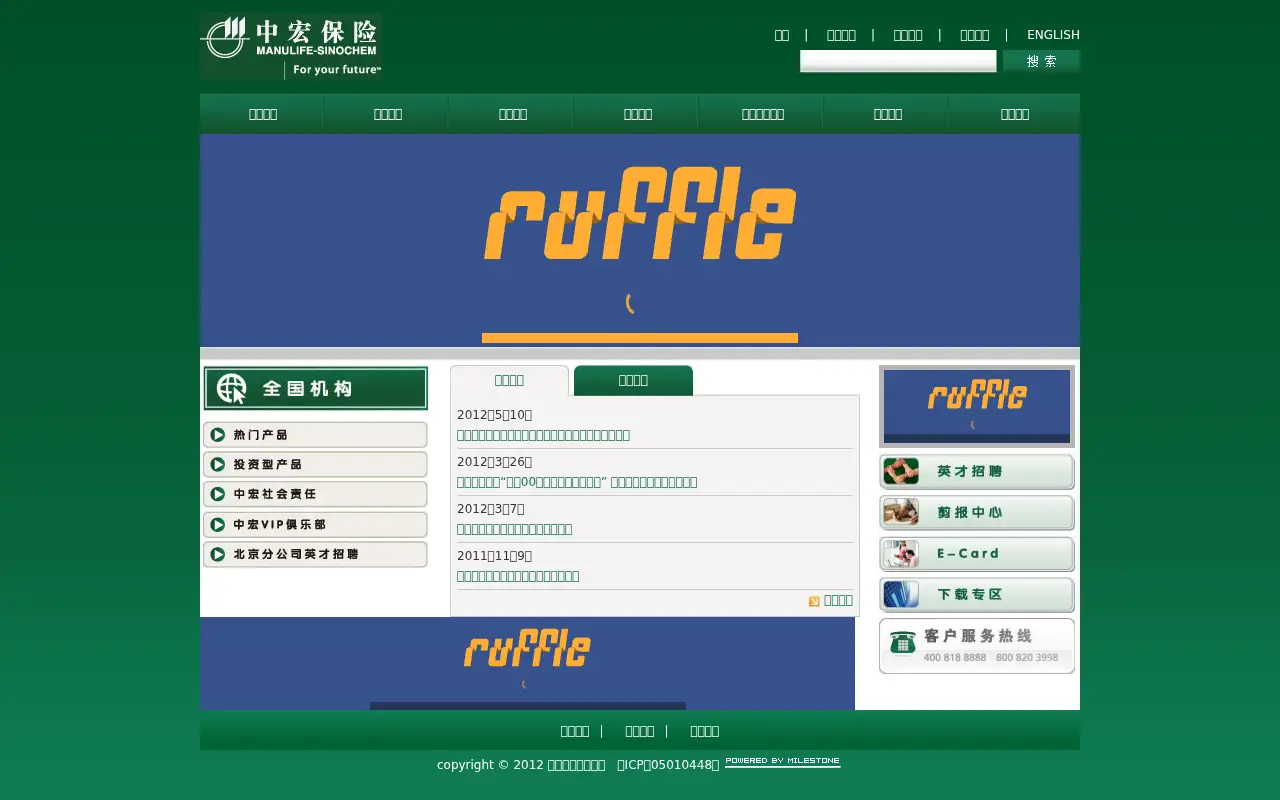Click the 剪报中心 clippings icon
The image size is (1280, 800).
pyautogui.click(x=901, y=512)
